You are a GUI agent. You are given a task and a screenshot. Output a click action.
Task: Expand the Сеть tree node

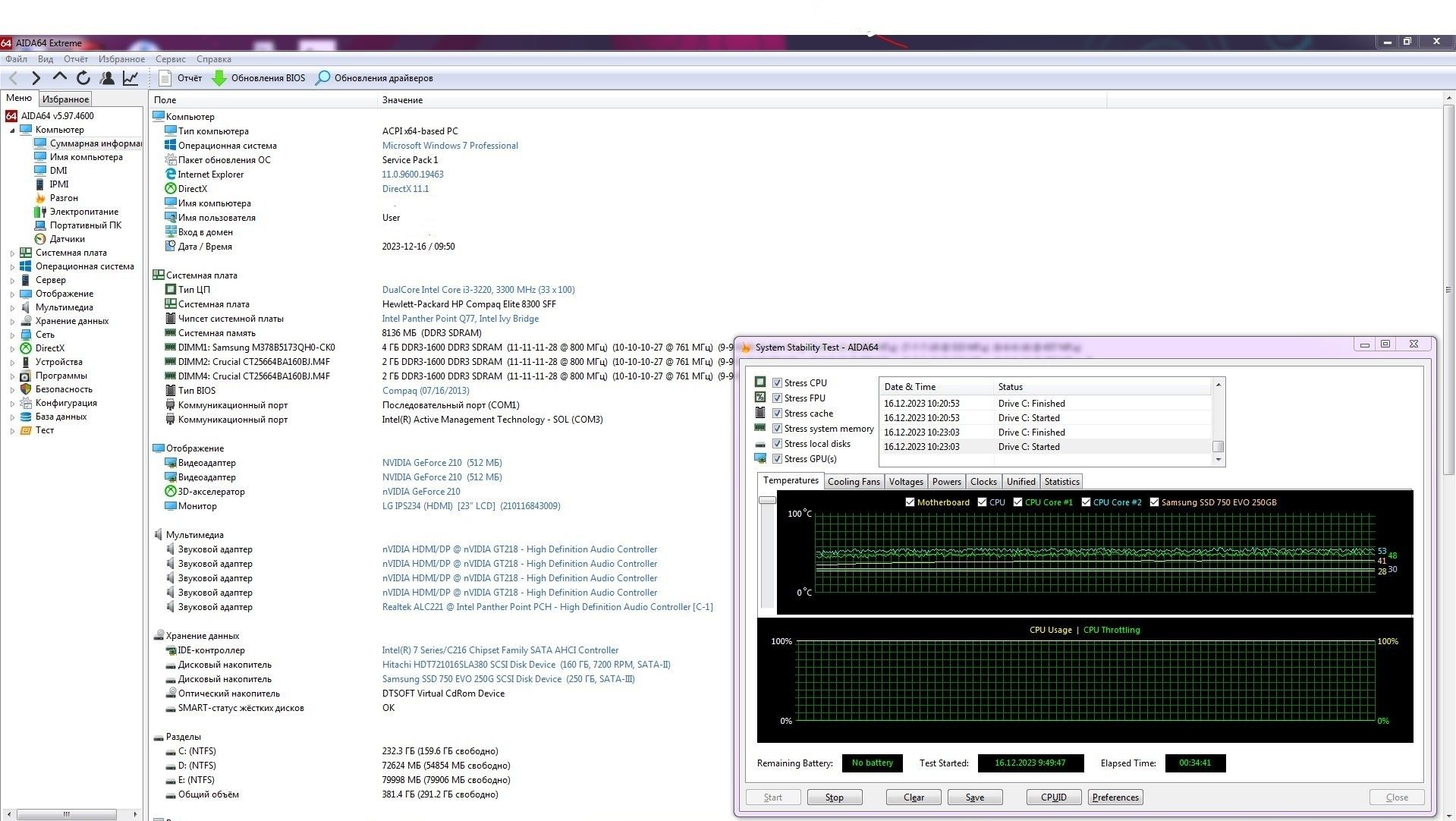click(12, 335)
